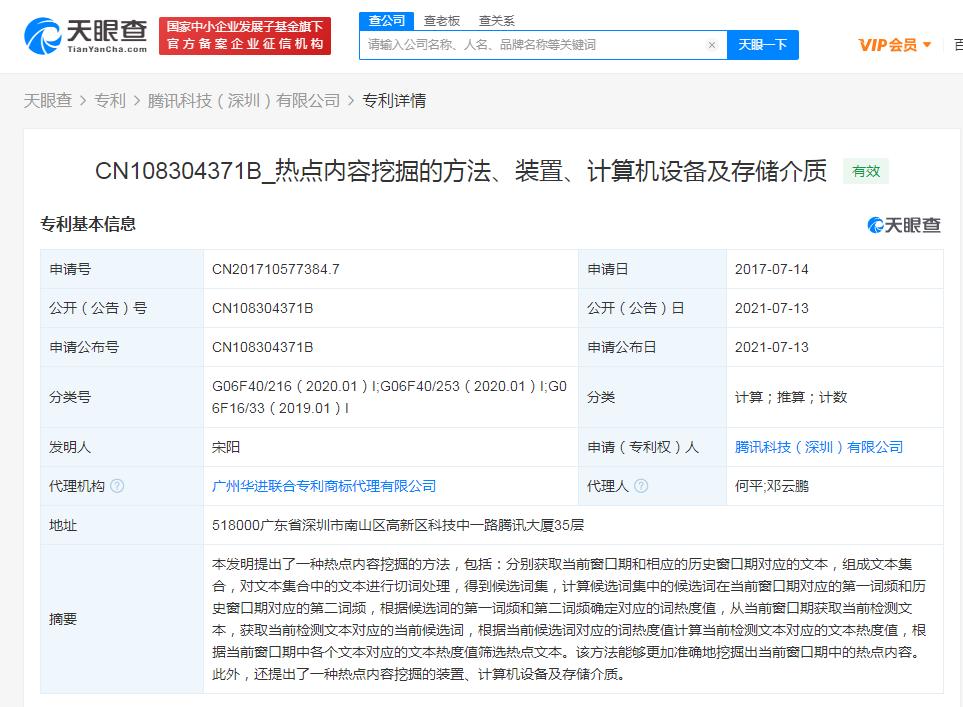Open the 专利 breadcrumb link
Image resolution: width=963 pixels, height=707 pixels.
[110, 100]
